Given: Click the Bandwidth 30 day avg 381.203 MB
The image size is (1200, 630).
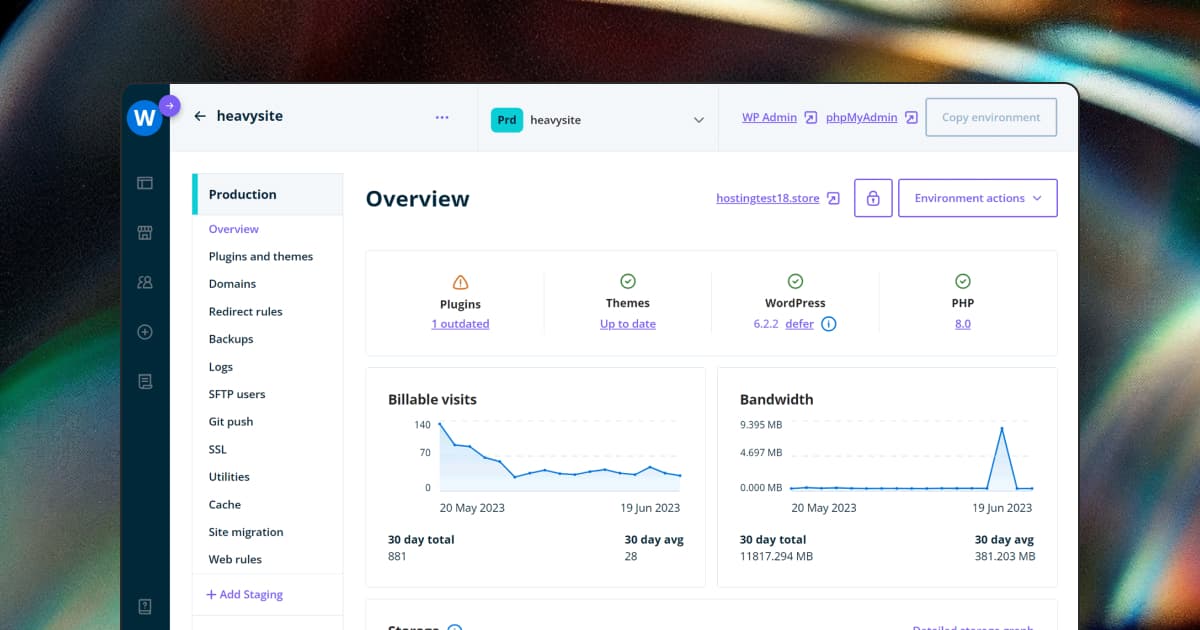Looking at the screenshot, I should (1005, 556).
